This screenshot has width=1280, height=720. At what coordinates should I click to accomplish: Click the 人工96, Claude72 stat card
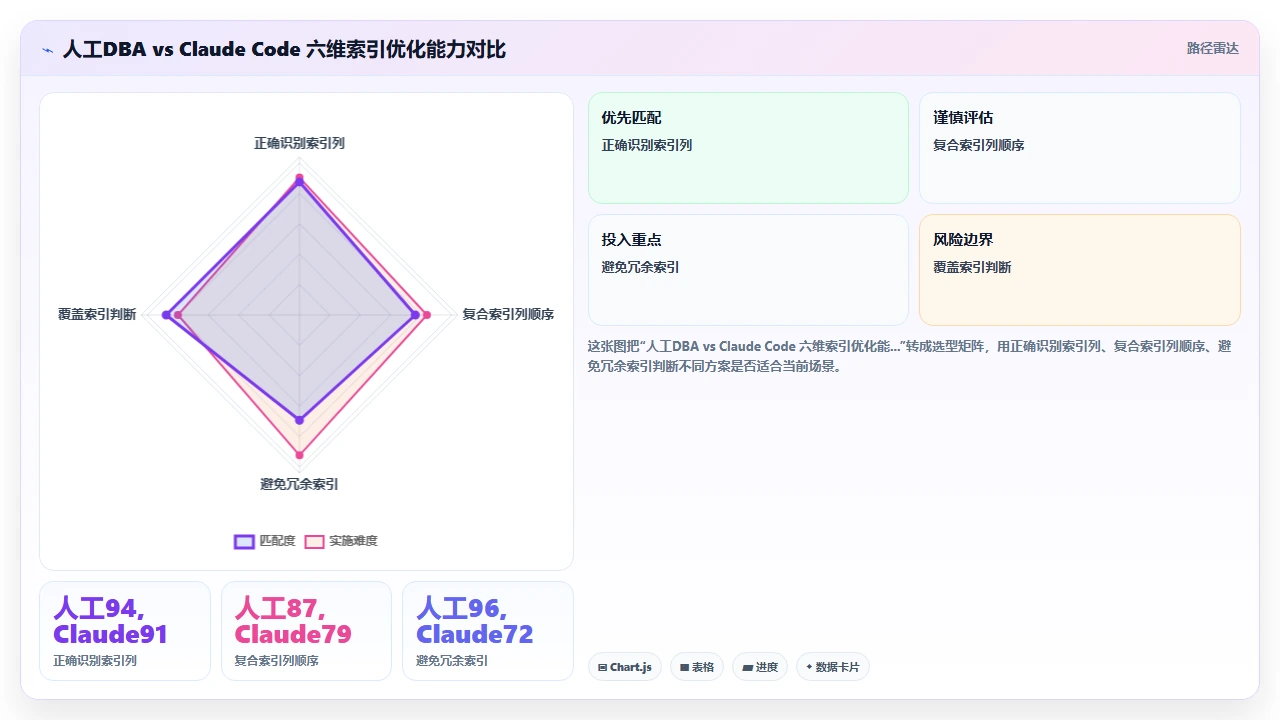pos(488,631)
